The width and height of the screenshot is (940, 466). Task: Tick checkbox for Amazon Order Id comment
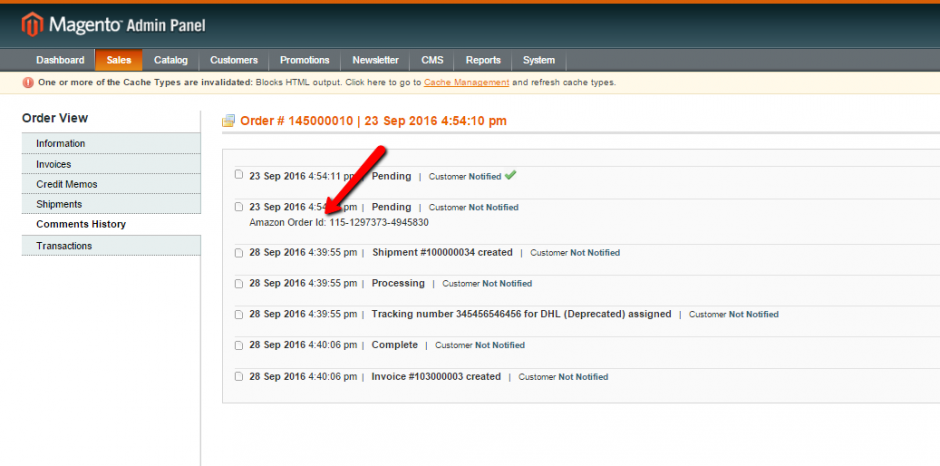coord(239,207)
